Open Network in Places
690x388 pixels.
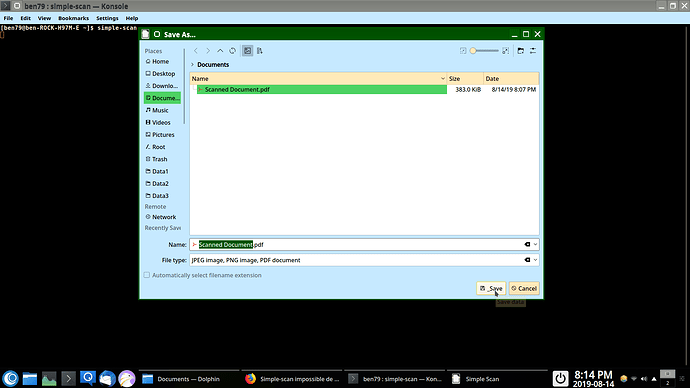pyautogui.click(x=162, y=217)
